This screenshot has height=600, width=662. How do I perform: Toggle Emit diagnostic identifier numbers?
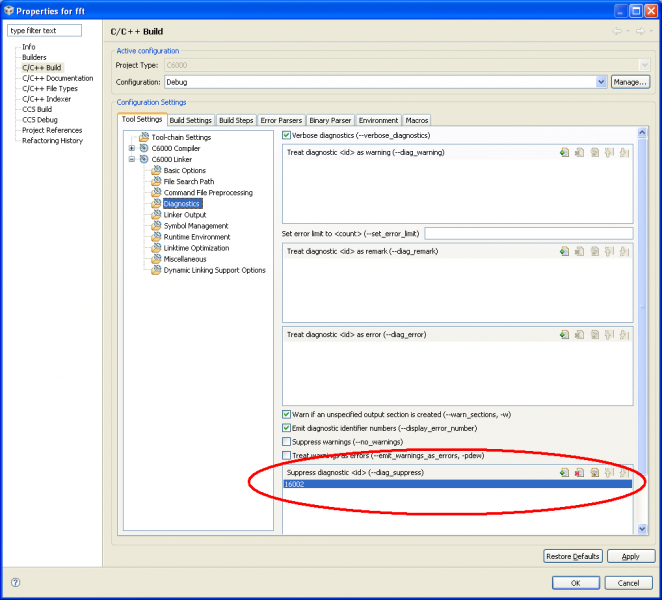click(x=286, y=428)
